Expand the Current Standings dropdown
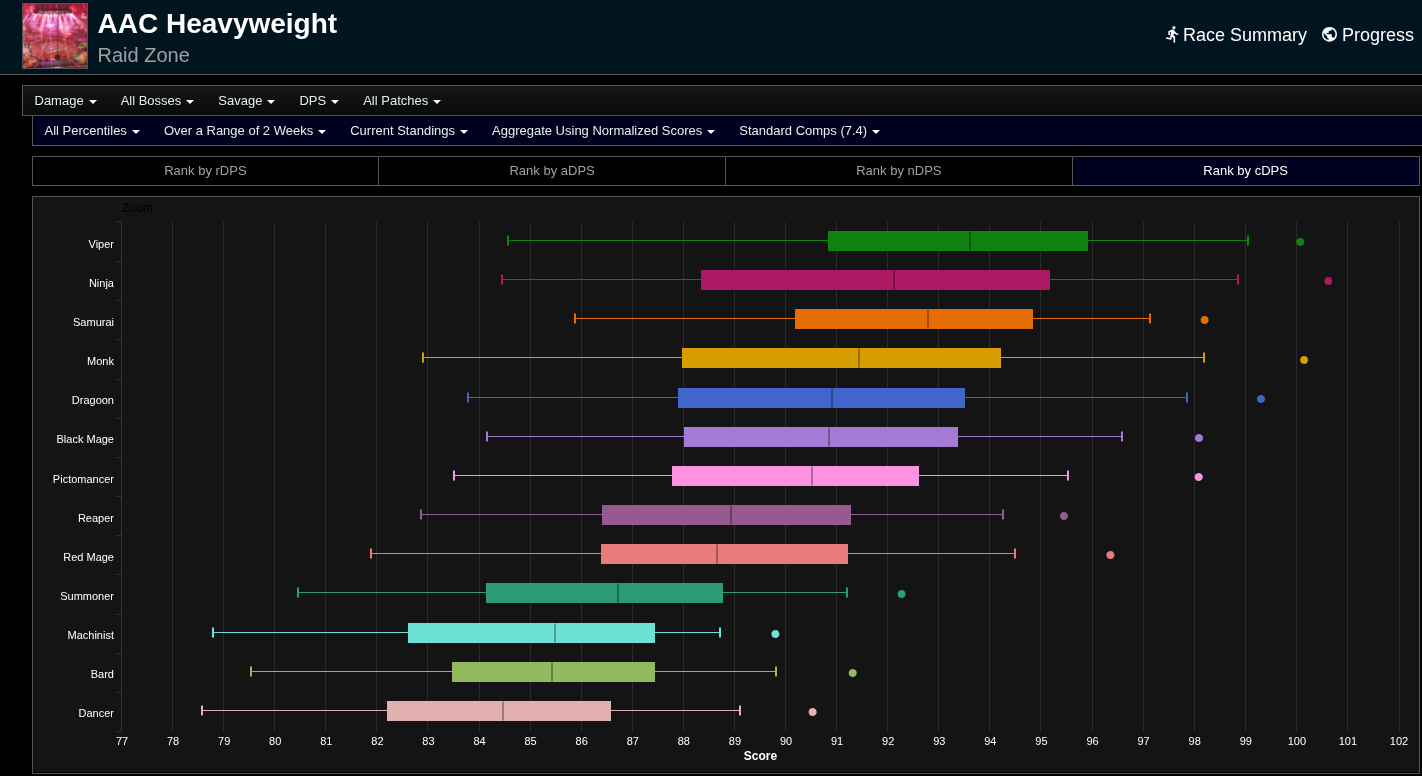The image size is (1422, 776). [409, 131]
